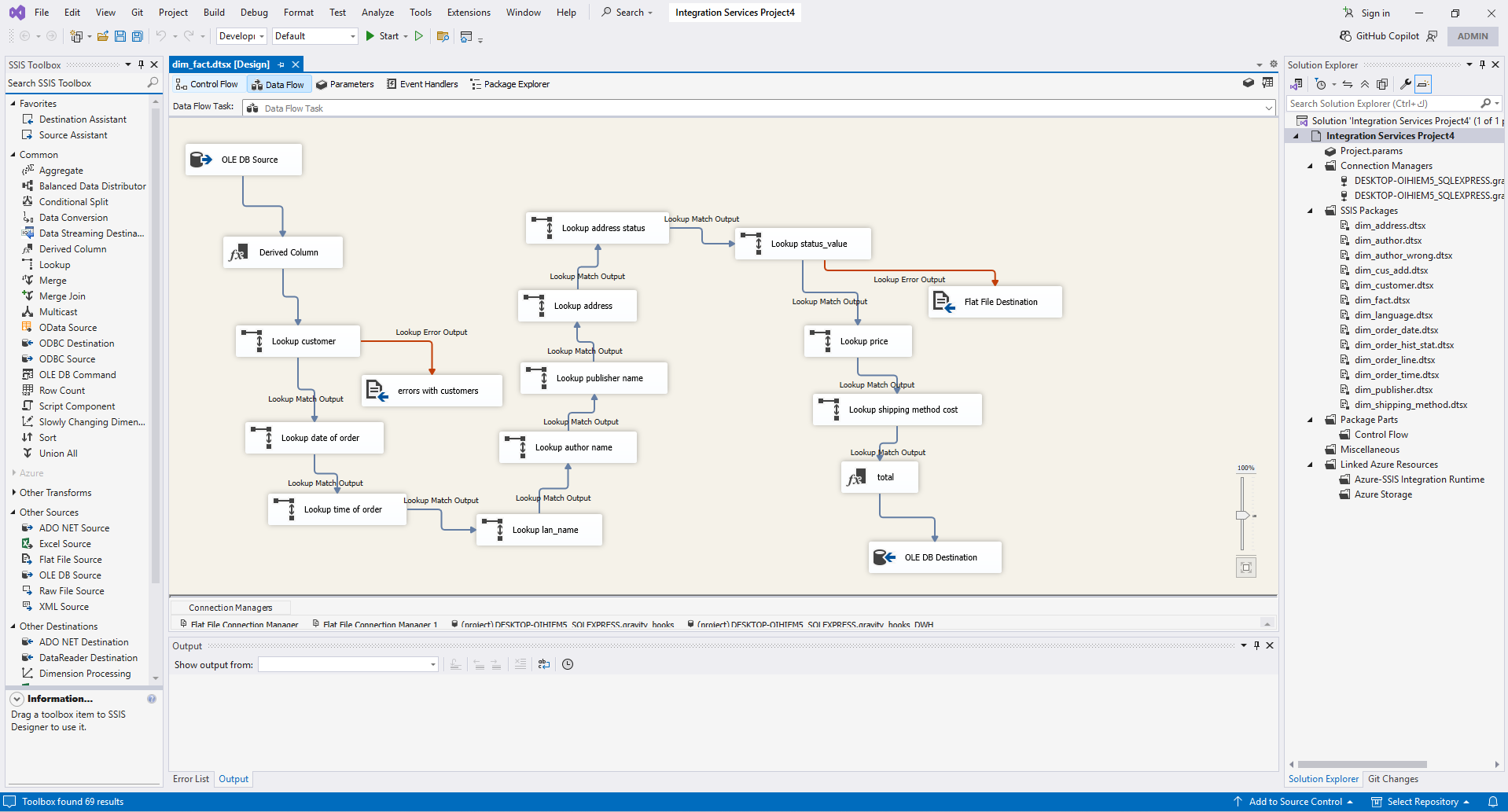The height and width of the screenshot is (812, 1508).
Task: Select Excel Source in Other Sources
Action: pyautogui.click(x=65, y=544)
